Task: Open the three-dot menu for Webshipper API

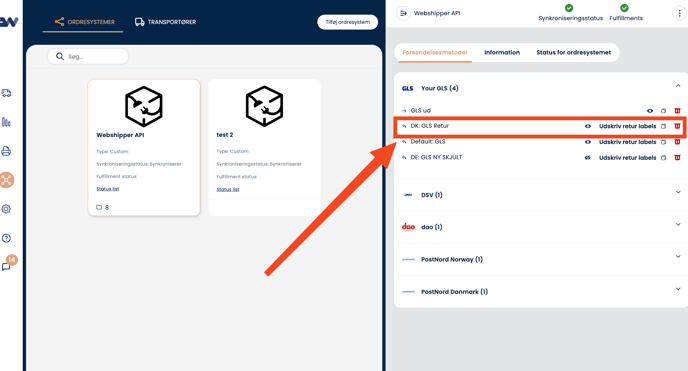Action: (x=679, y=13)
